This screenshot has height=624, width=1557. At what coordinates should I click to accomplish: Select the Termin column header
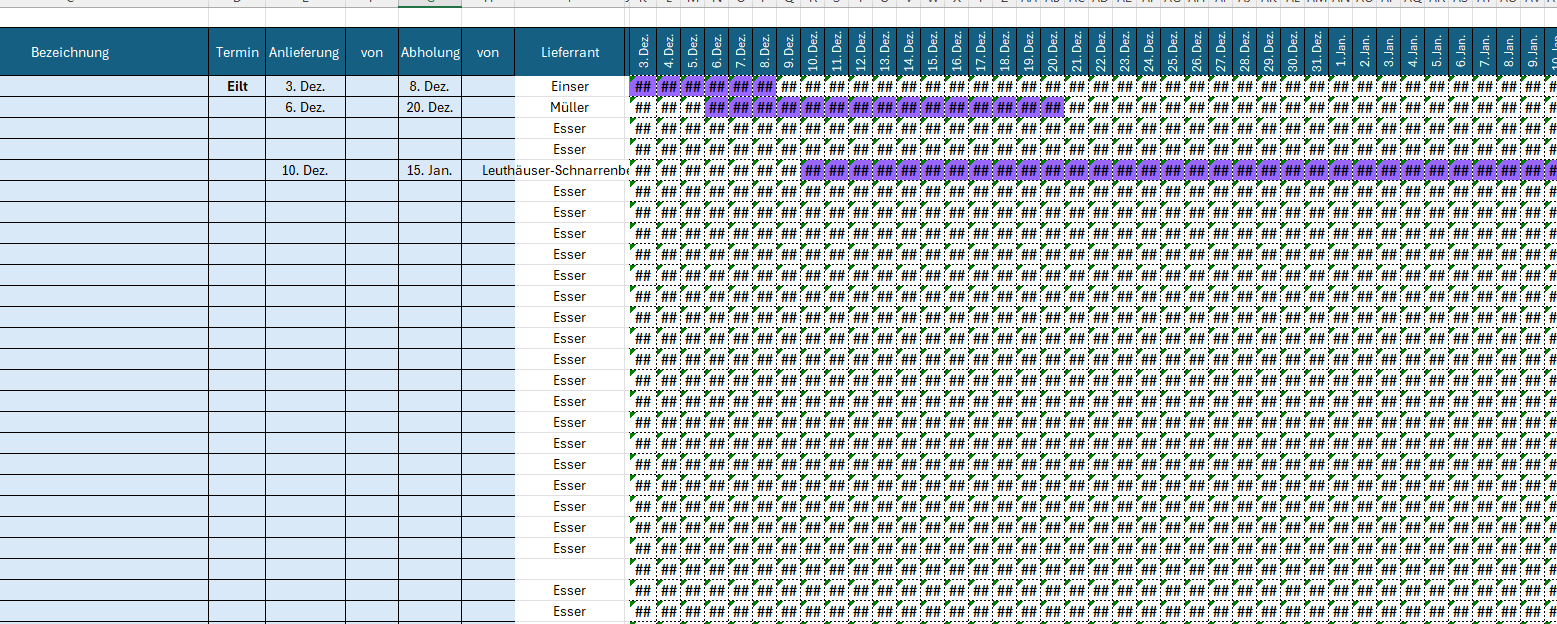pyautogui.click(x=237, y=52)
